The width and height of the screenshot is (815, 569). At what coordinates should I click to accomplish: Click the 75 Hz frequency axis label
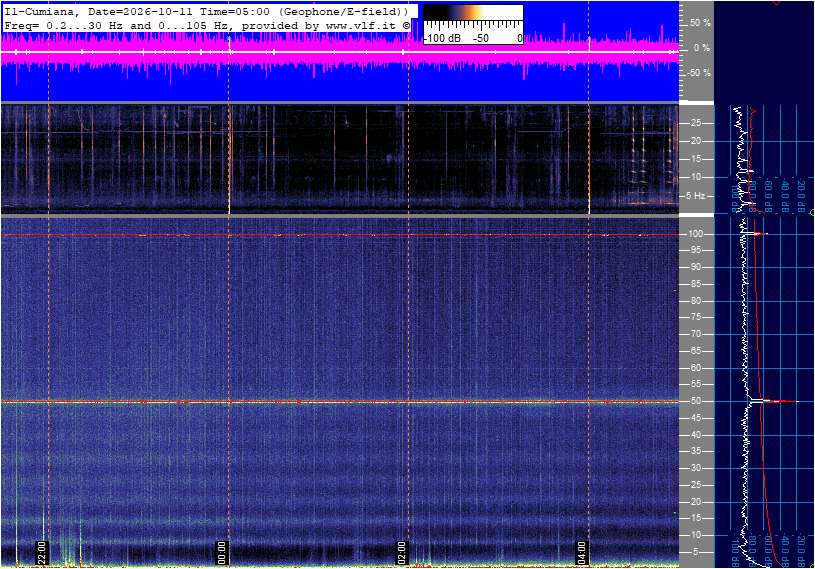(x=695, y=317)
